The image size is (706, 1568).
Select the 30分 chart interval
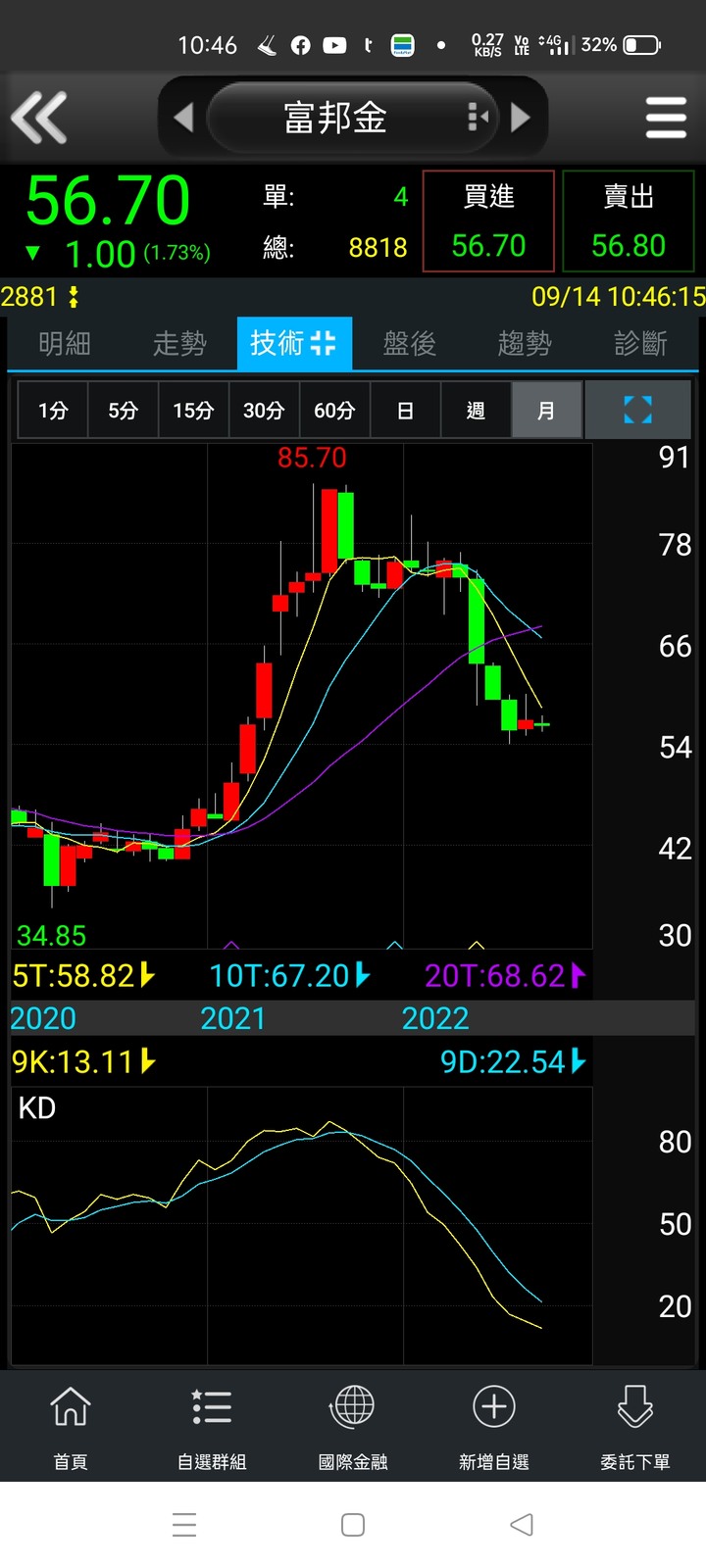tap(264, 410)
